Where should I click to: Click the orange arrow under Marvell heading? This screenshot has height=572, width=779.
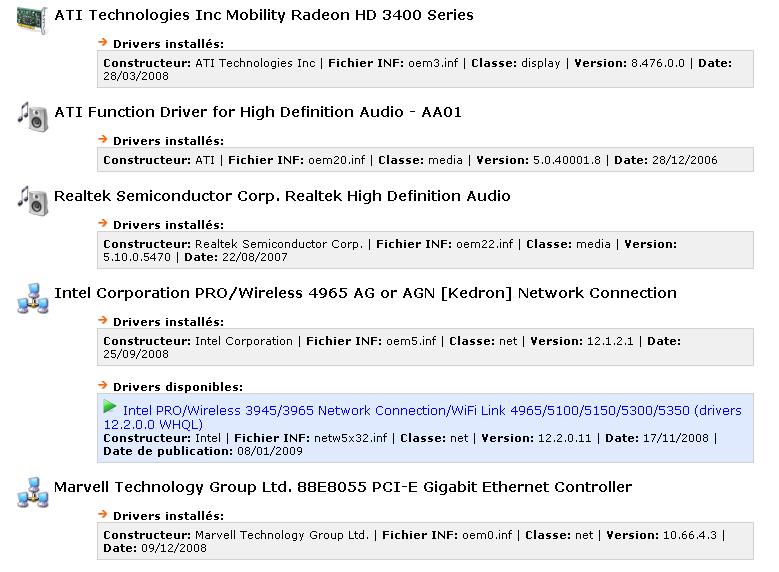pyautogui.click(x=103, y=515)
